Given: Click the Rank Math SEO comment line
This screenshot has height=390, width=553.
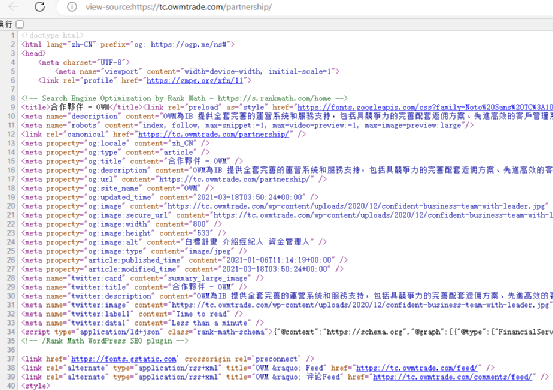Looking at the screenshot, I should click(184, 98).
